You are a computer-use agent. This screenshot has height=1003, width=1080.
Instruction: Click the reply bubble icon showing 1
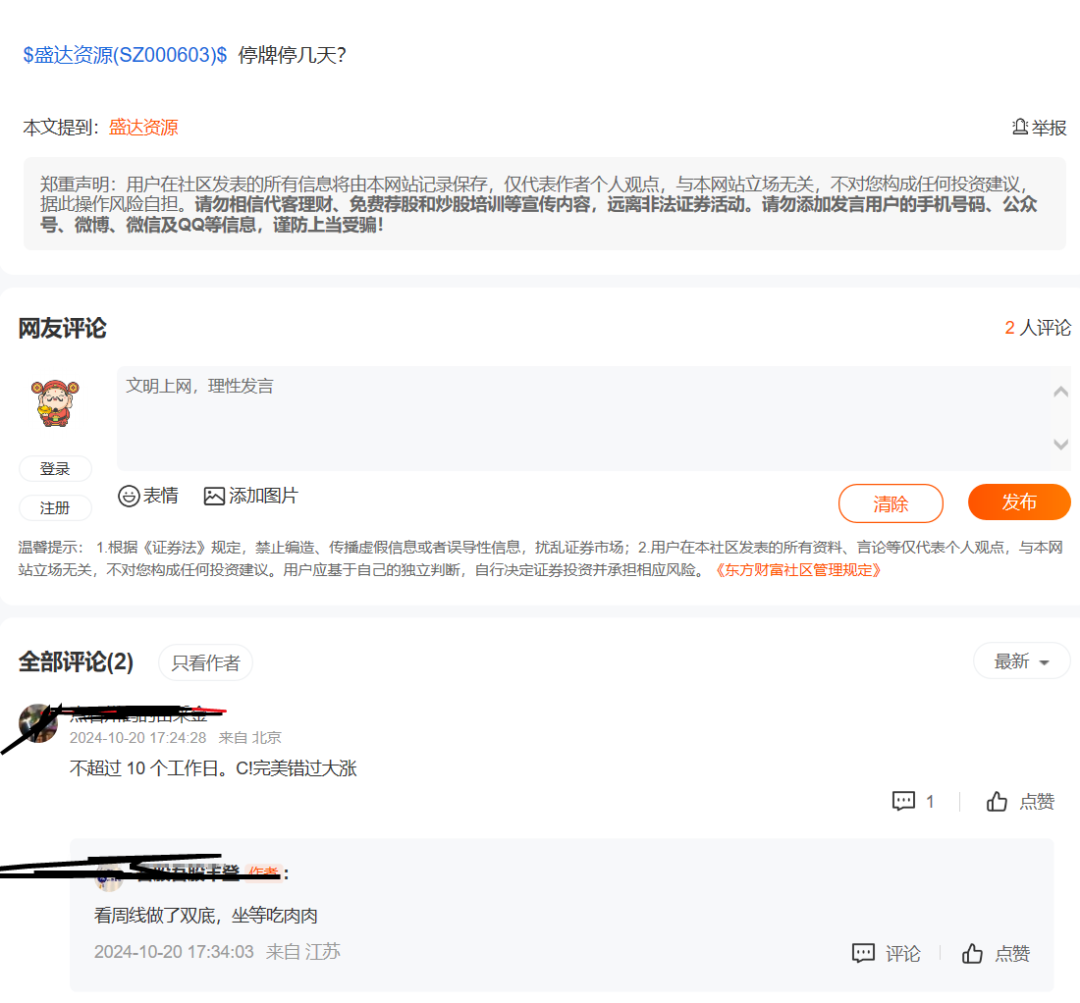tap(904, 800)
